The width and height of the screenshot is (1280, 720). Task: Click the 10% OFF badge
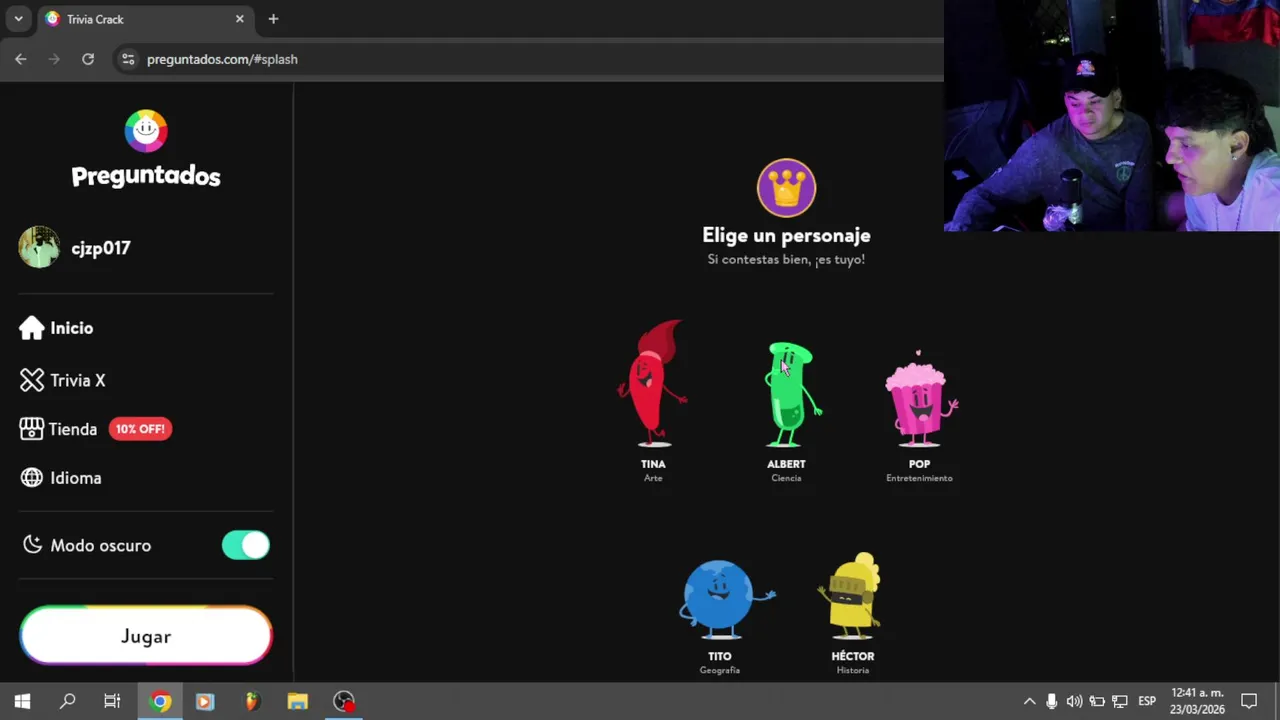click(140, 429)
